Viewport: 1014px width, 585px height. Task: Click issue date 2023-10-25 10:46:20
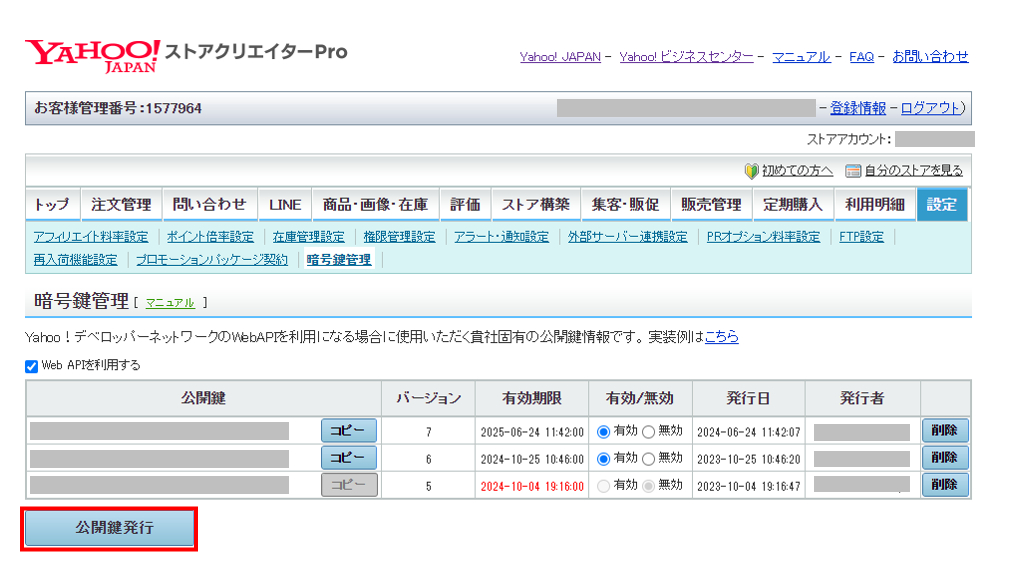749,459
